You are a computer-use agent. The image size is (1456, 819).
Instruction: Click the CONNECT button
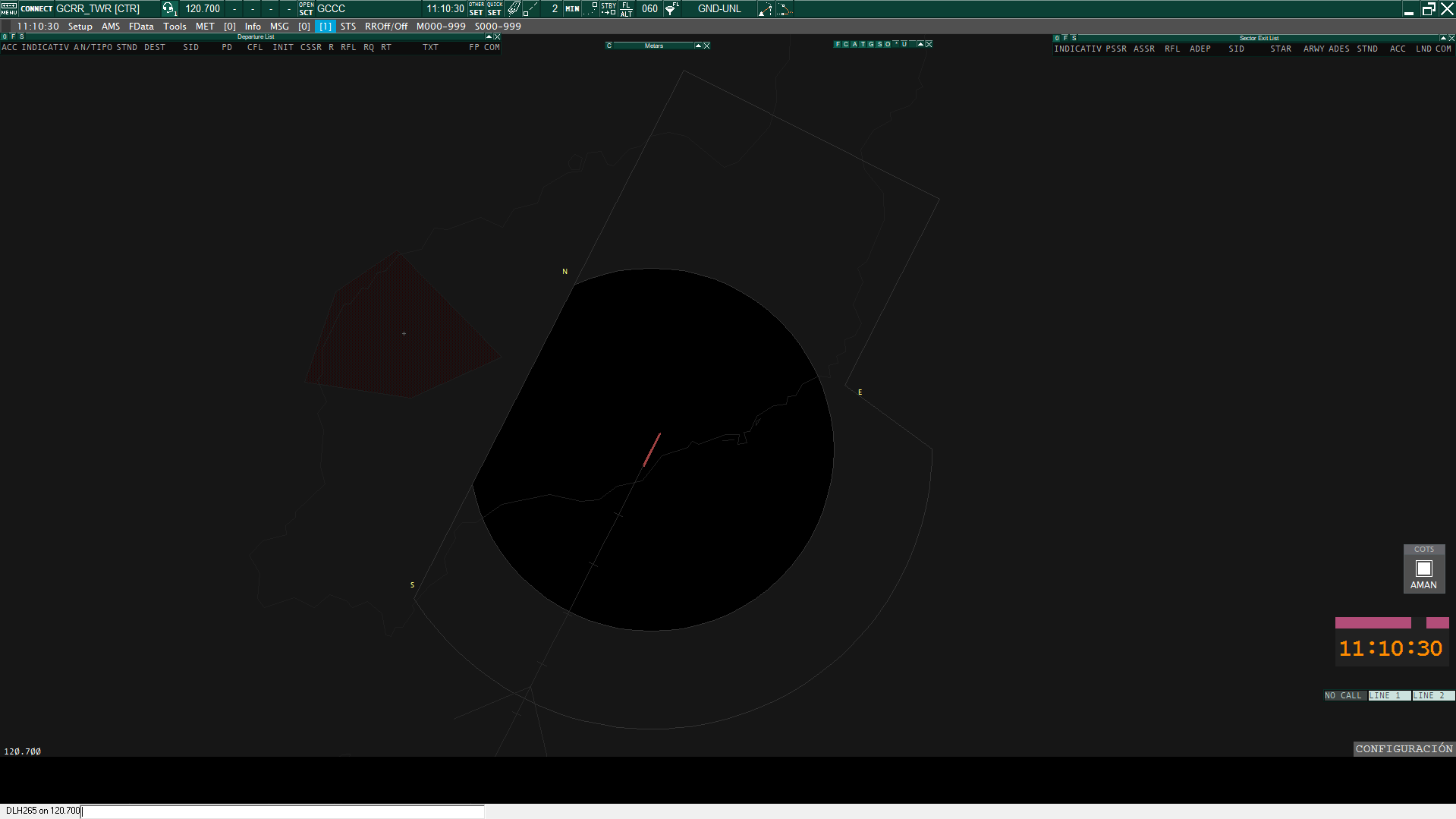click(x=36, y=9)
